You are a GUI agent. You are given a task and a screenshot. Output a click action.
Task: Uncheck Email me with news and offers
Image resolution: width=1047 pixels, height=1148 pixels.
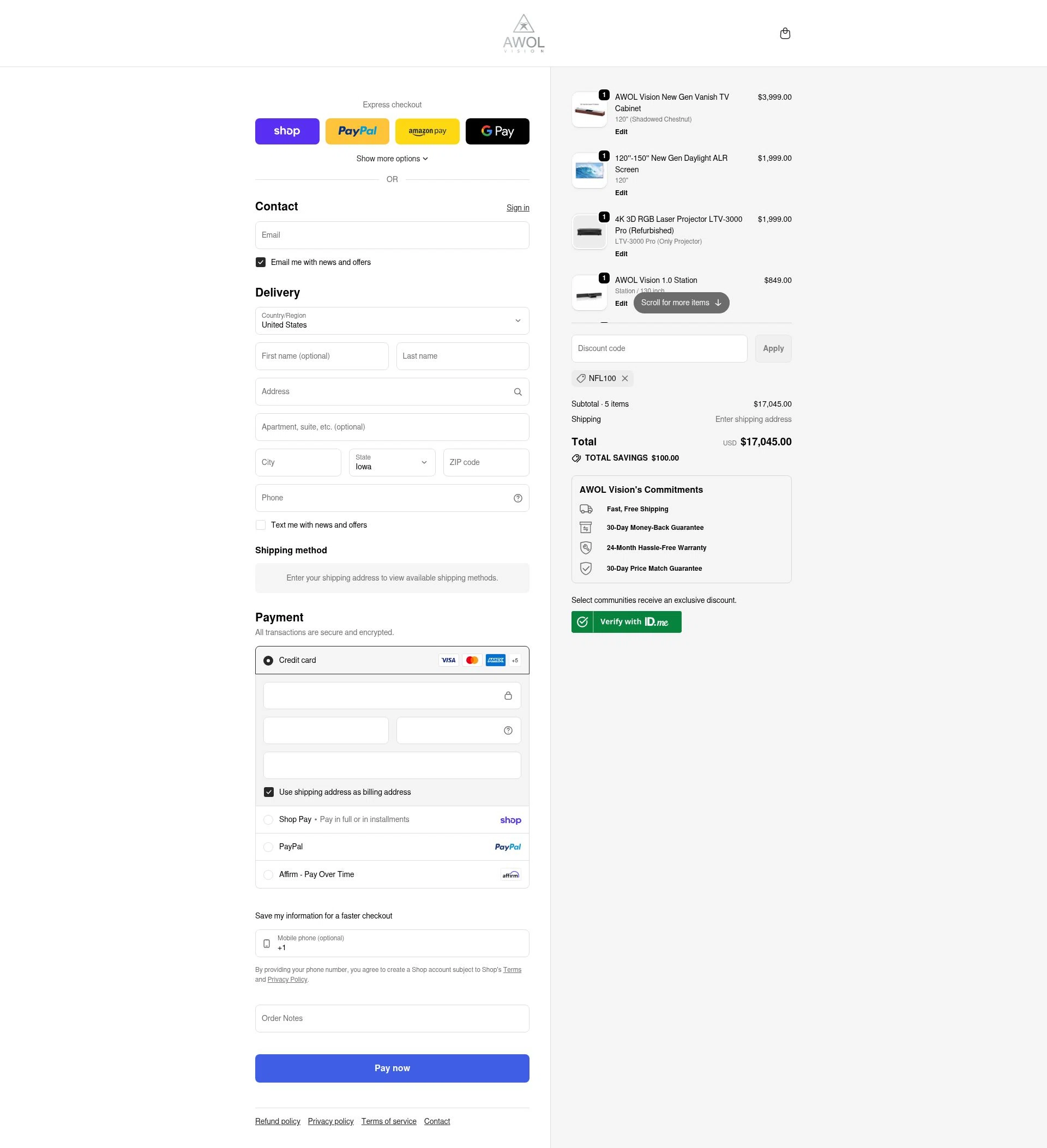[x=261, y=263]
